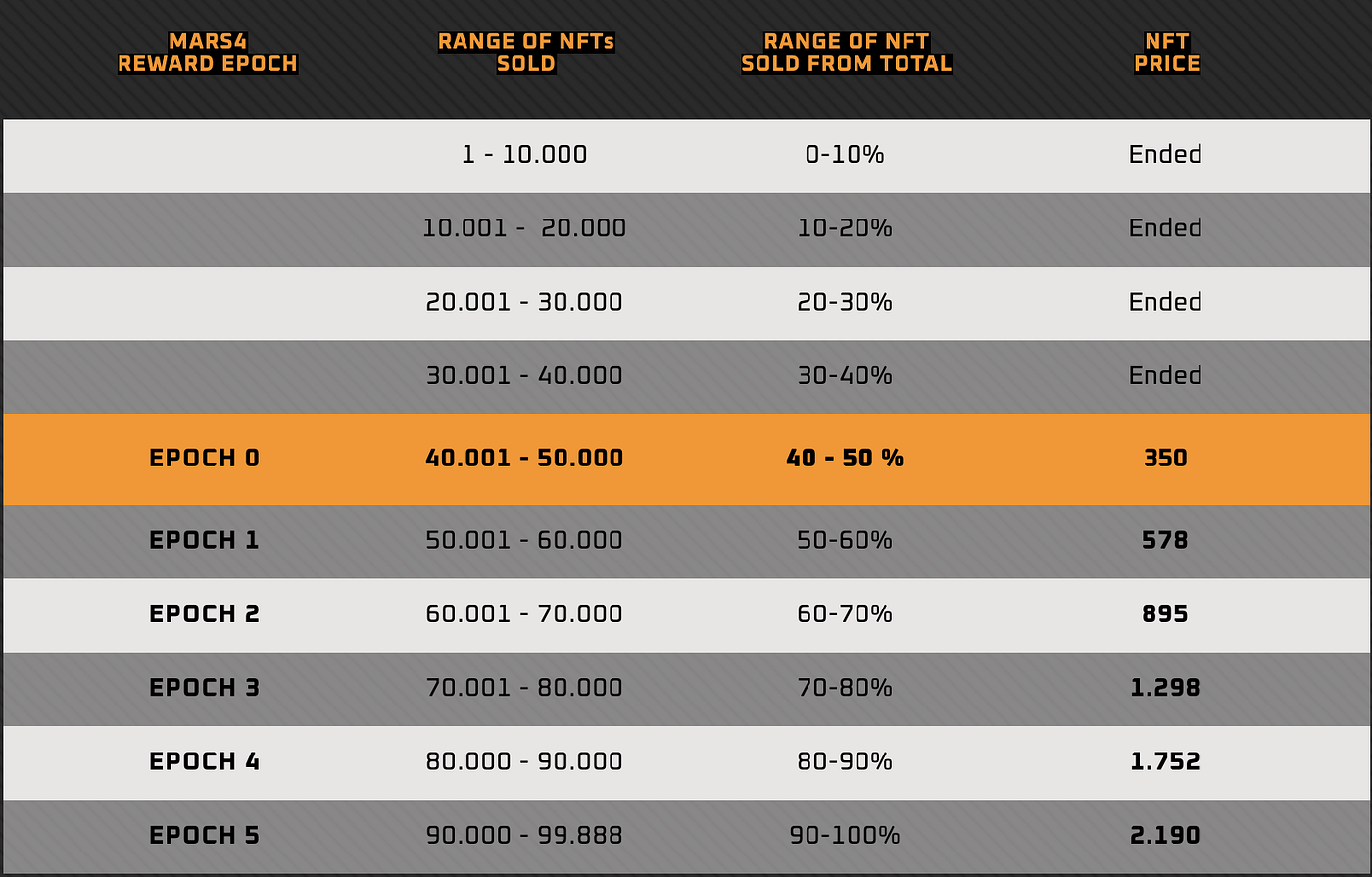This screenshot has width=1372, height=877.
Task: Select the EPOCH 1 row label
Action: (204, 540)
